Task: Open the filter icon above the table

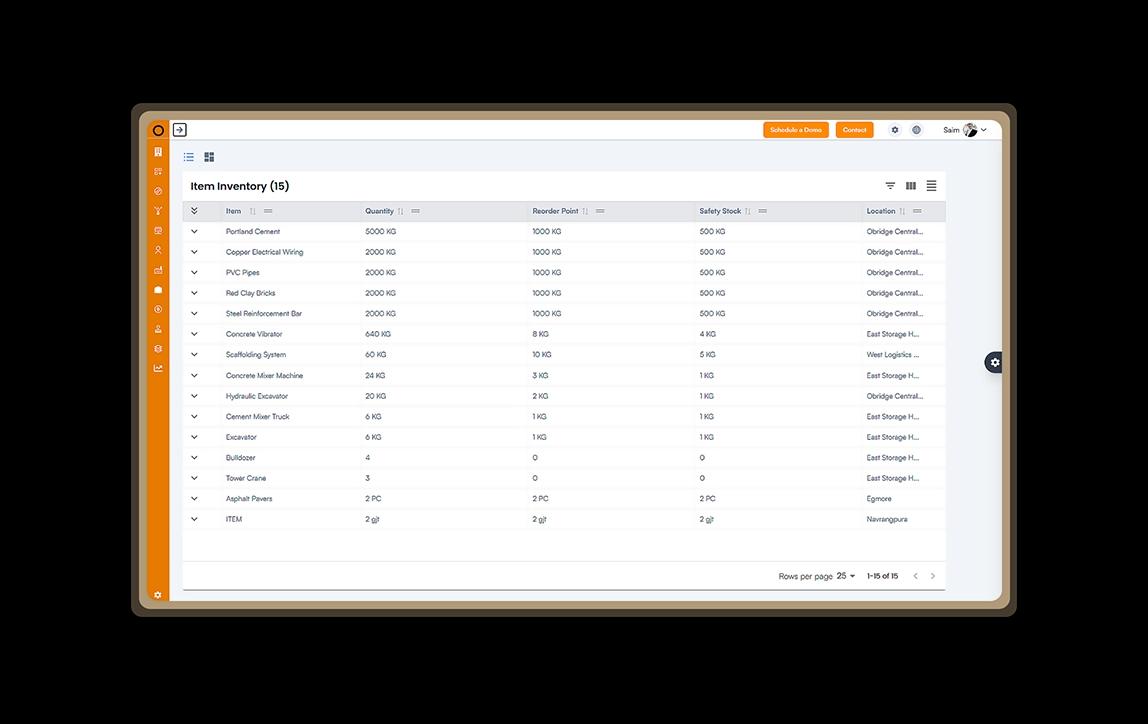Action: click(889, 185)
